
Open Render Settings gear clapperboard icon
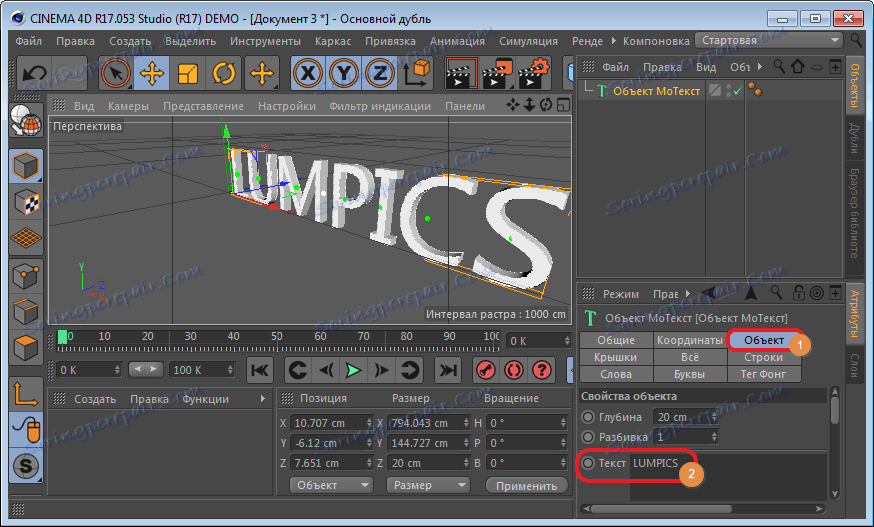[x=535, y=73]
